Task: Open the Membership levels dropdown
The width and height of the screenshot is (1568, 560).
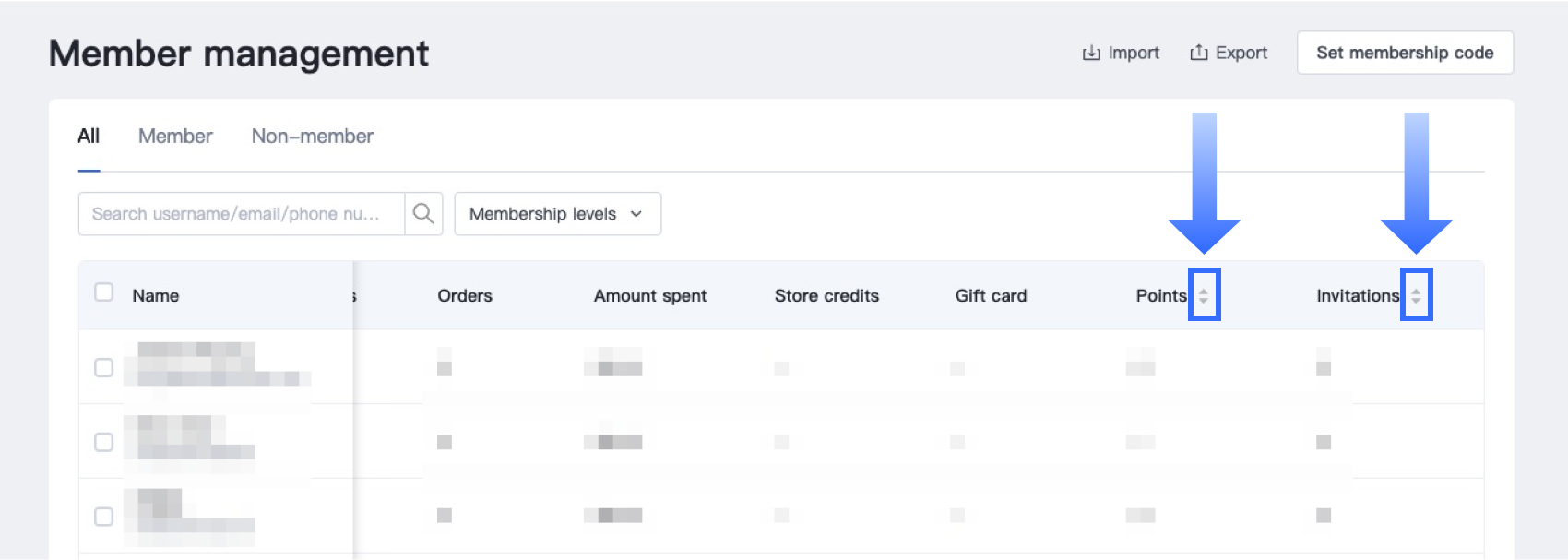Action: point(557,214)
